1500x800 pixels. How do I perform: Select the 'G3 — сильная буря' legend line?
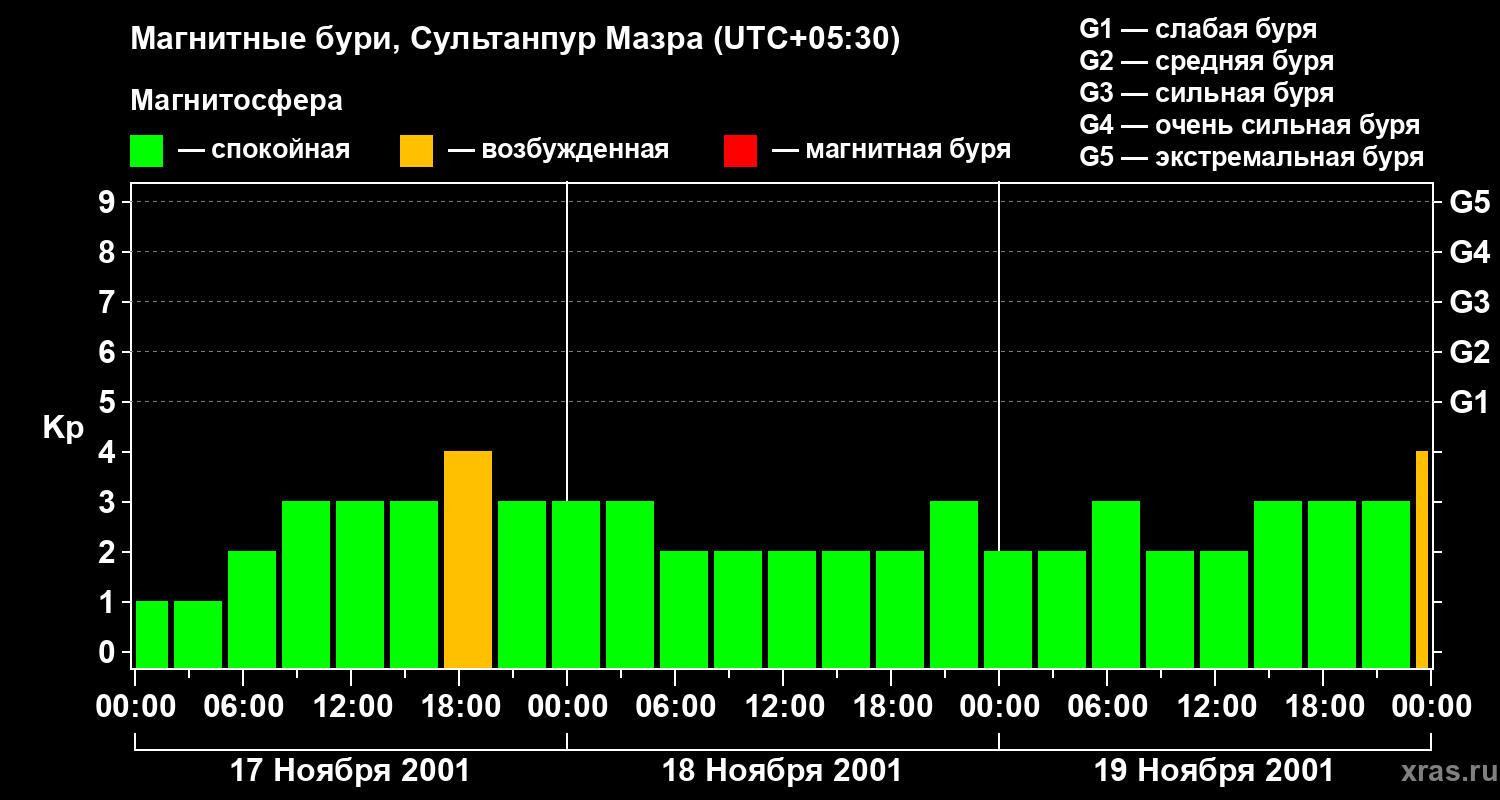[x=1206, y=93]
